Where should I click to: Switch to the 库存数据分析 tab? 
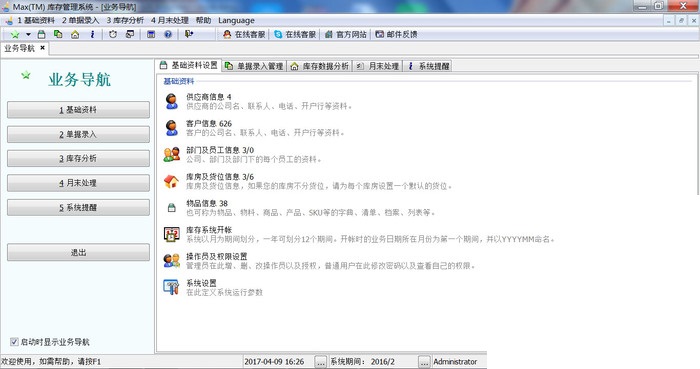pyautogui.click(x=320, y=66)
